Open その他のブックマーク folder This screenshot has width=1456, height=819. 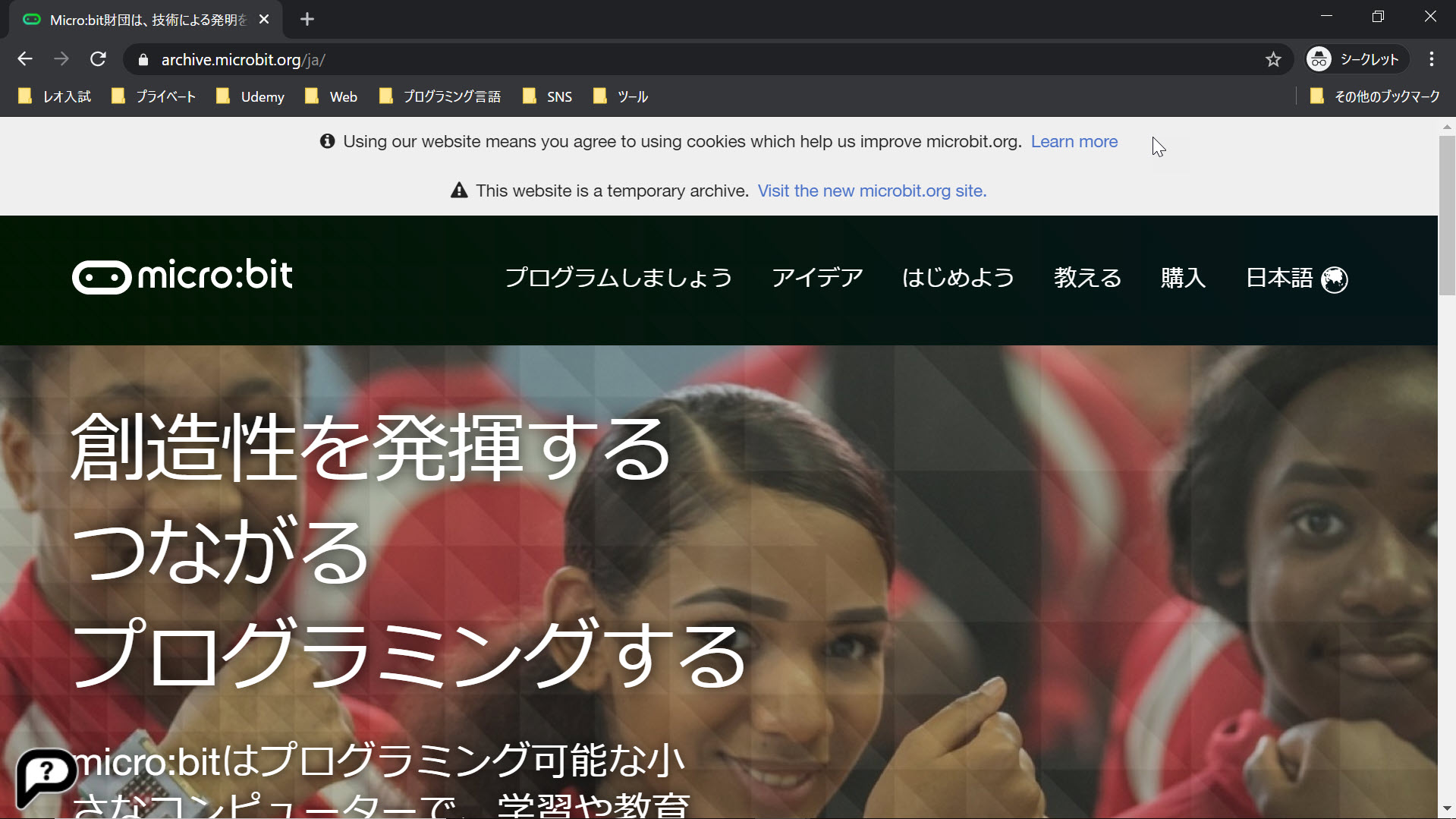[x=1375, y=96]
